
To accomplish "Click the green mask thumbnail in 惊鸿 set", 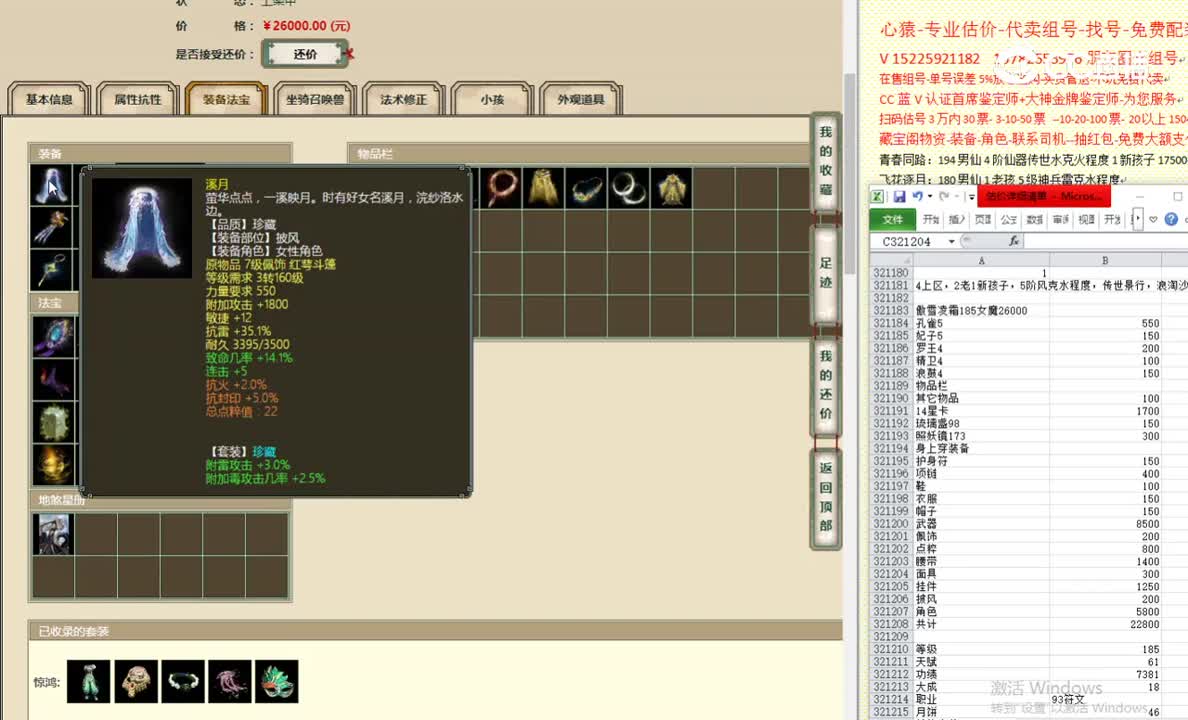I will point(277,680).
